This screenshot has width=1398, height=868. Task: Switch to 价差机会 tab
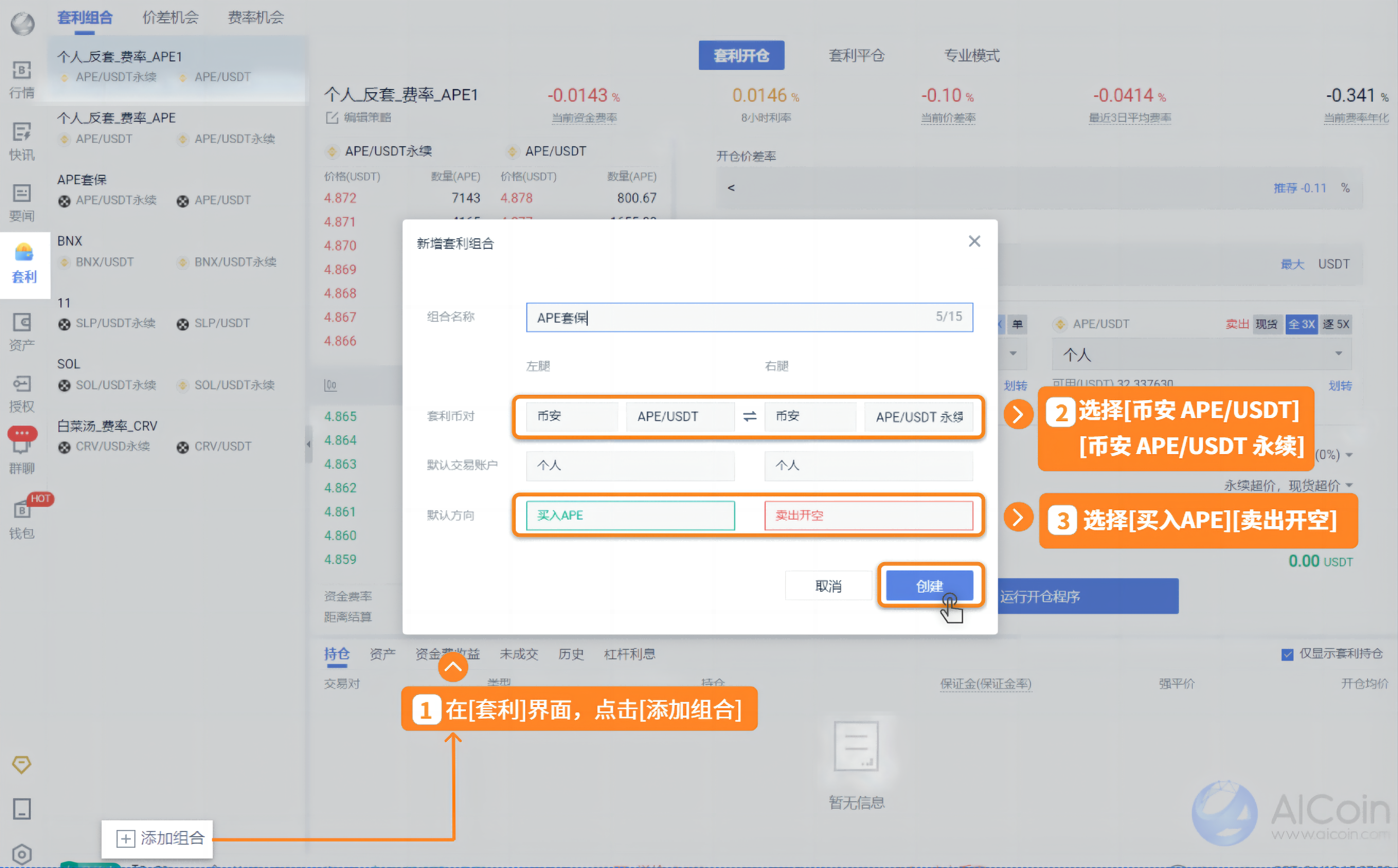click(170, 17)
